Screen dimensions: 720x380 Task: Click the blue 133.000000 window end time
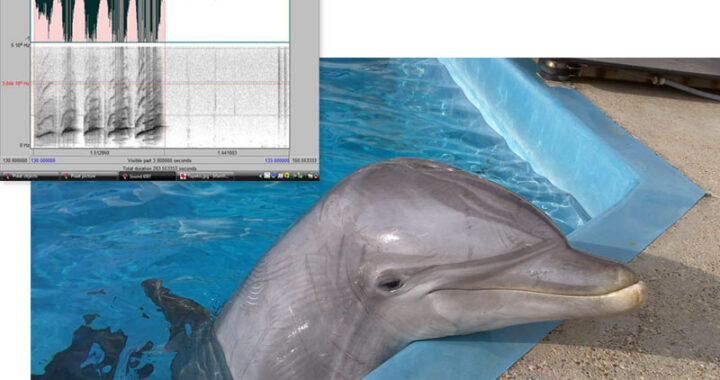click(277, 161)
